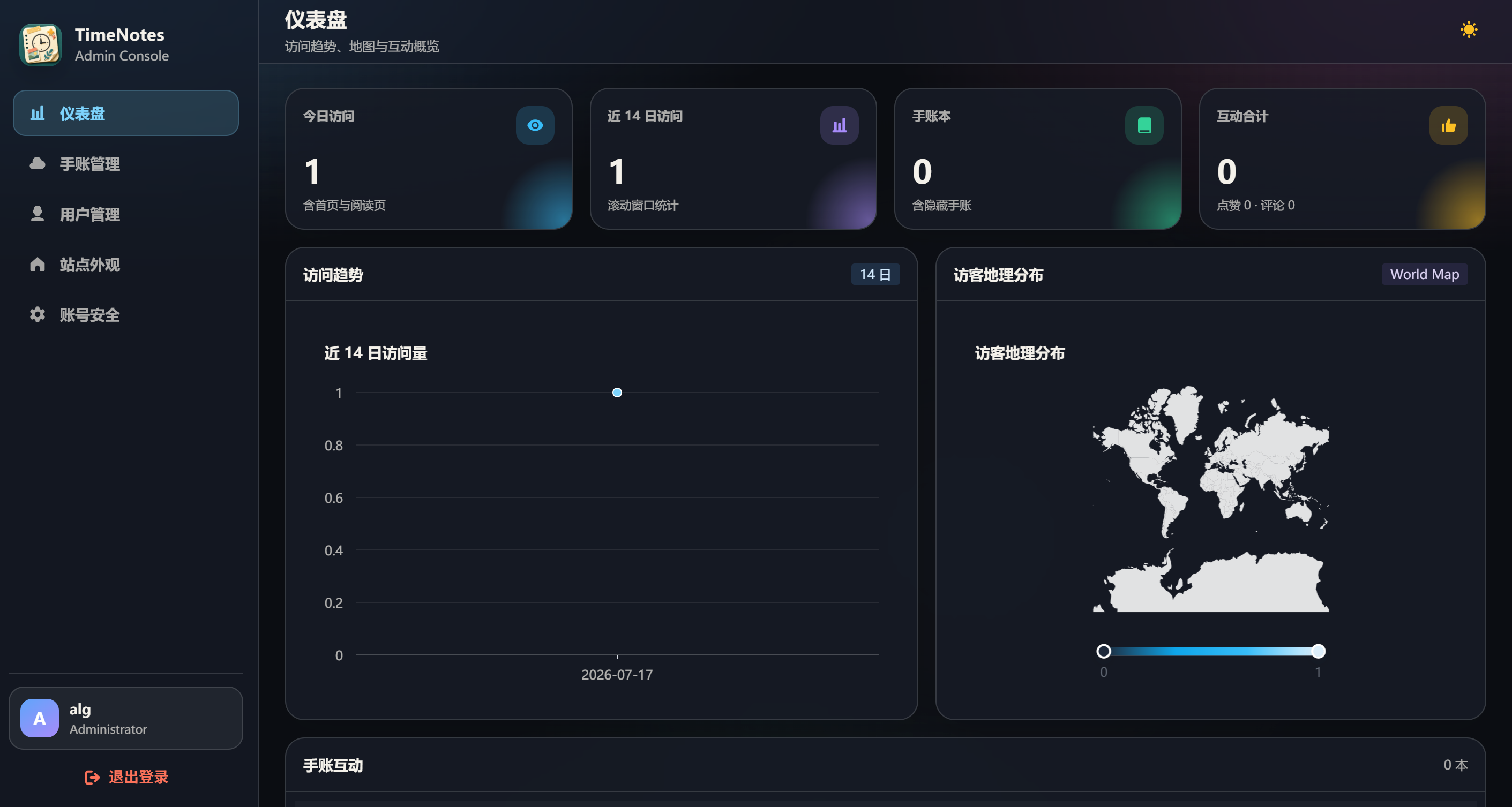Click the TimeNotes app logo icon

tap(41, 44)
